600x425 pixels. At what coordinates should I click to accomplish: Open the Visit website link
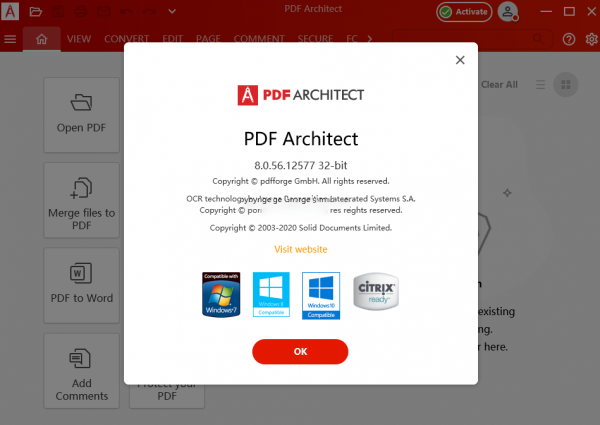[x=301, y=249]
